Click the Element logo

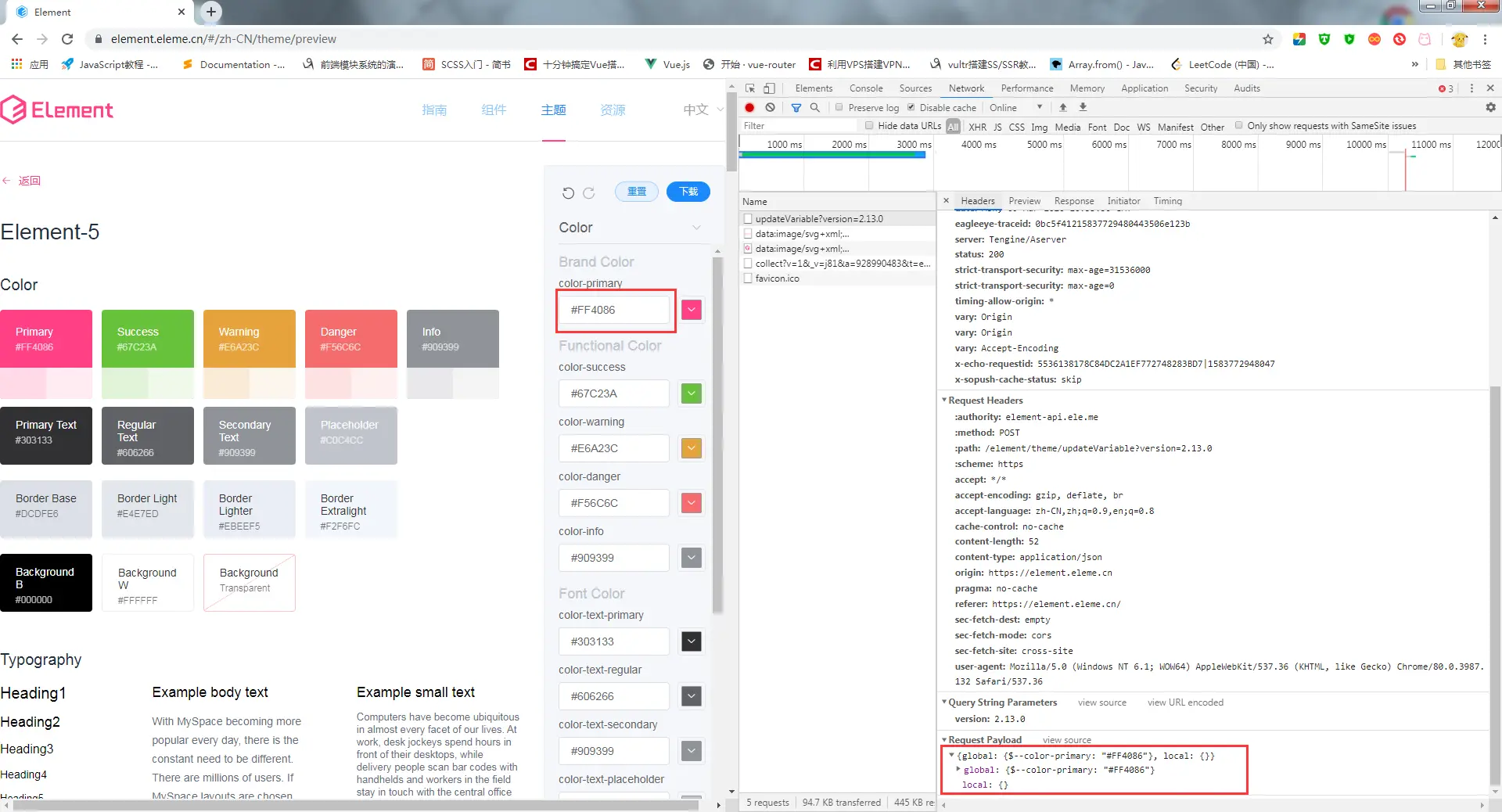point(56,110)
